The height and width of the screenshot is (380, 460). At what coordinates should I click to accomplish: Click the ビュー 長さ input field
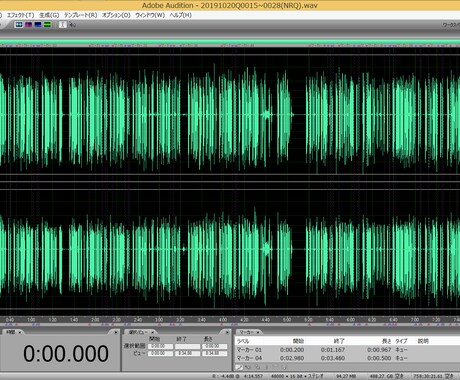(x=214, y=353)
